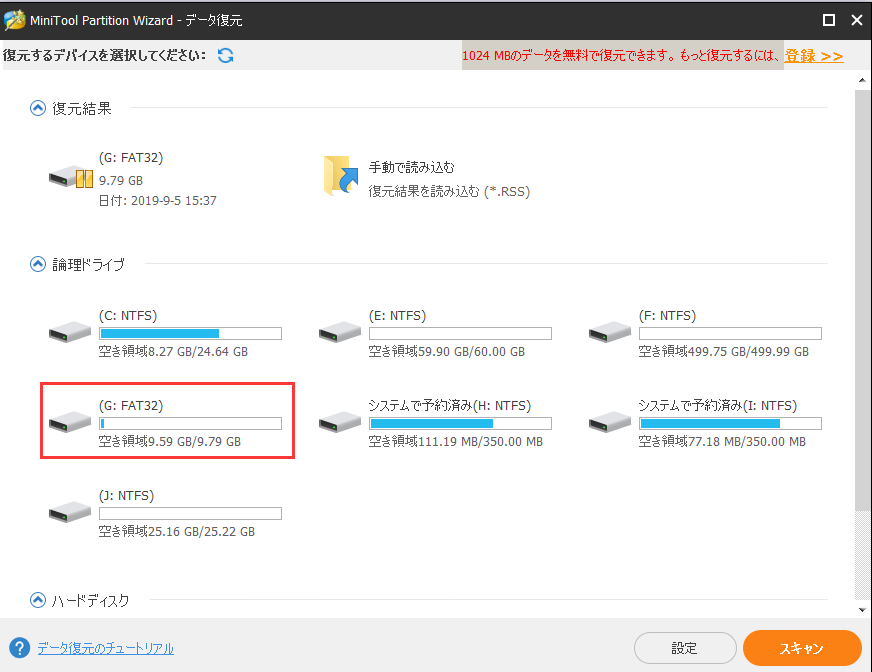Click the 設定 button

coord(684,648)
